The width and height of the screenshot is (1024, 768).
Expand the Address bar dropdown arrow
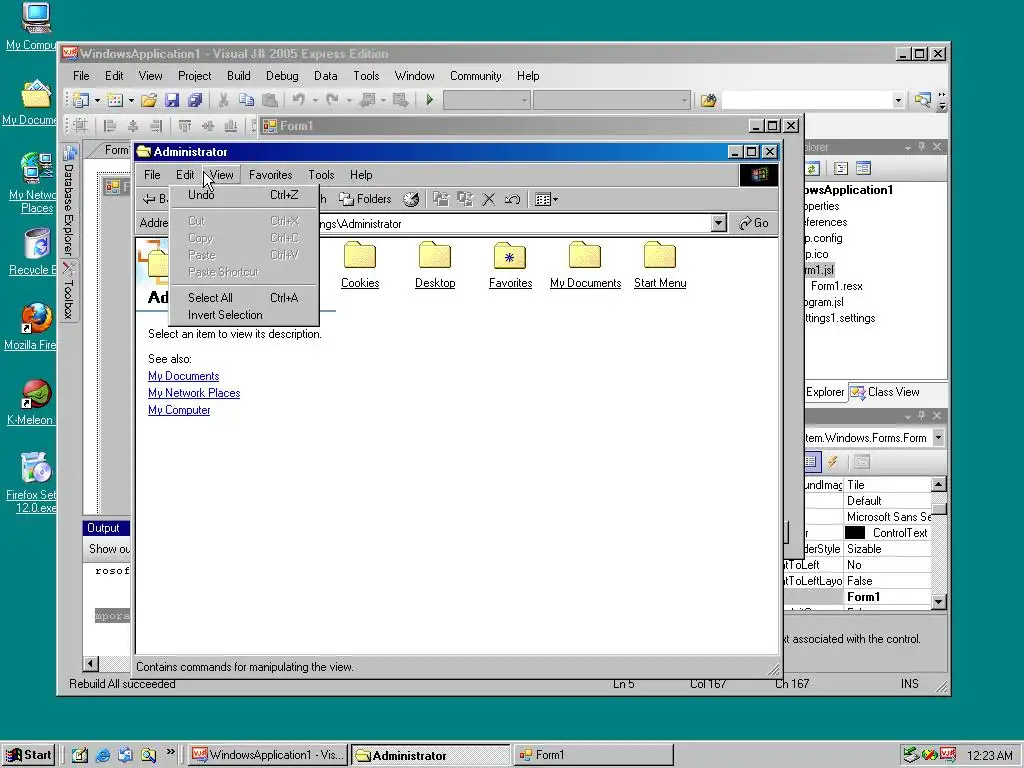click(718, 223)
